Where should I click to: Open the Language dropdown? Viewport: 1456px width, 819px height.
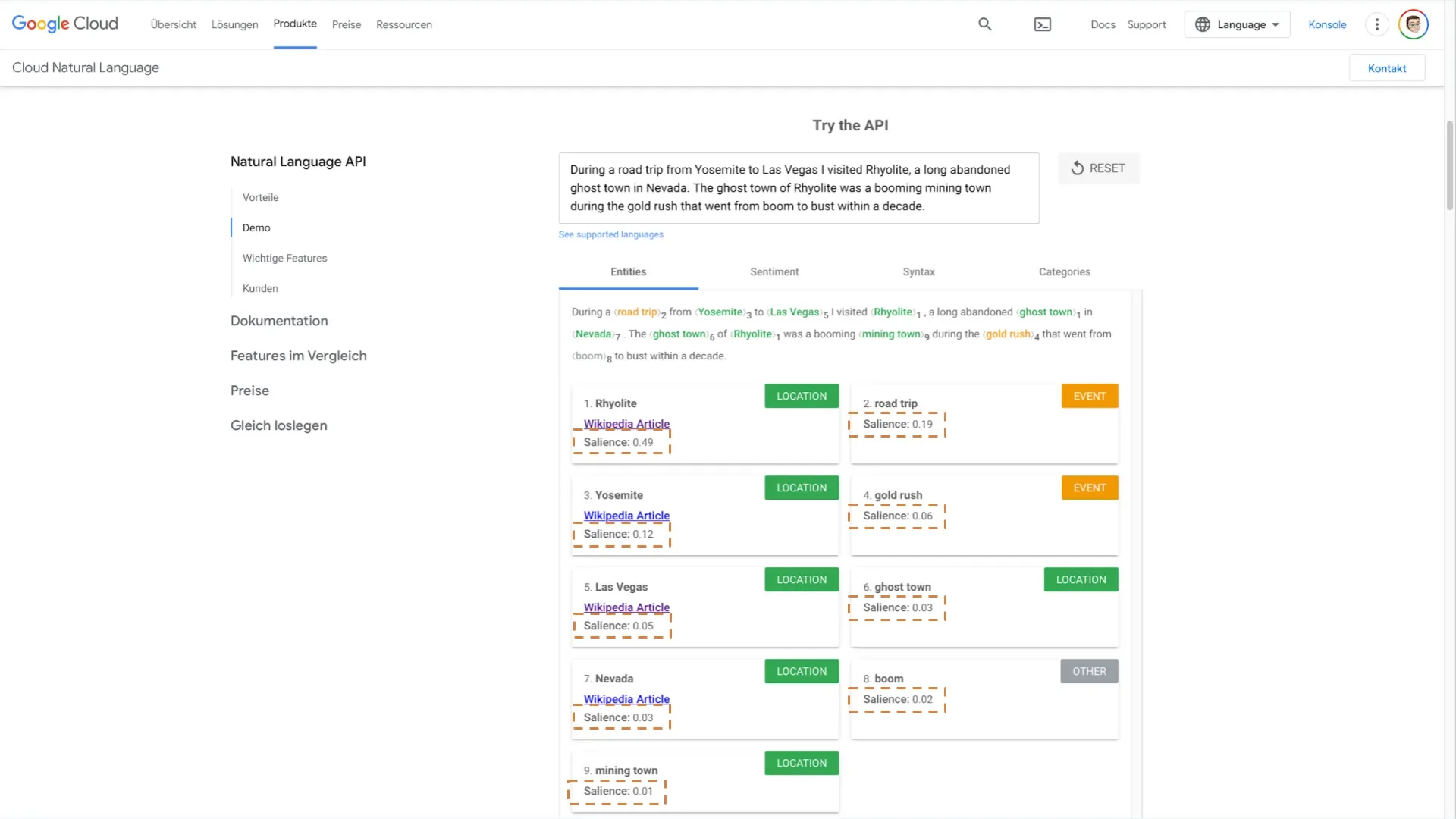point(1237,24)
